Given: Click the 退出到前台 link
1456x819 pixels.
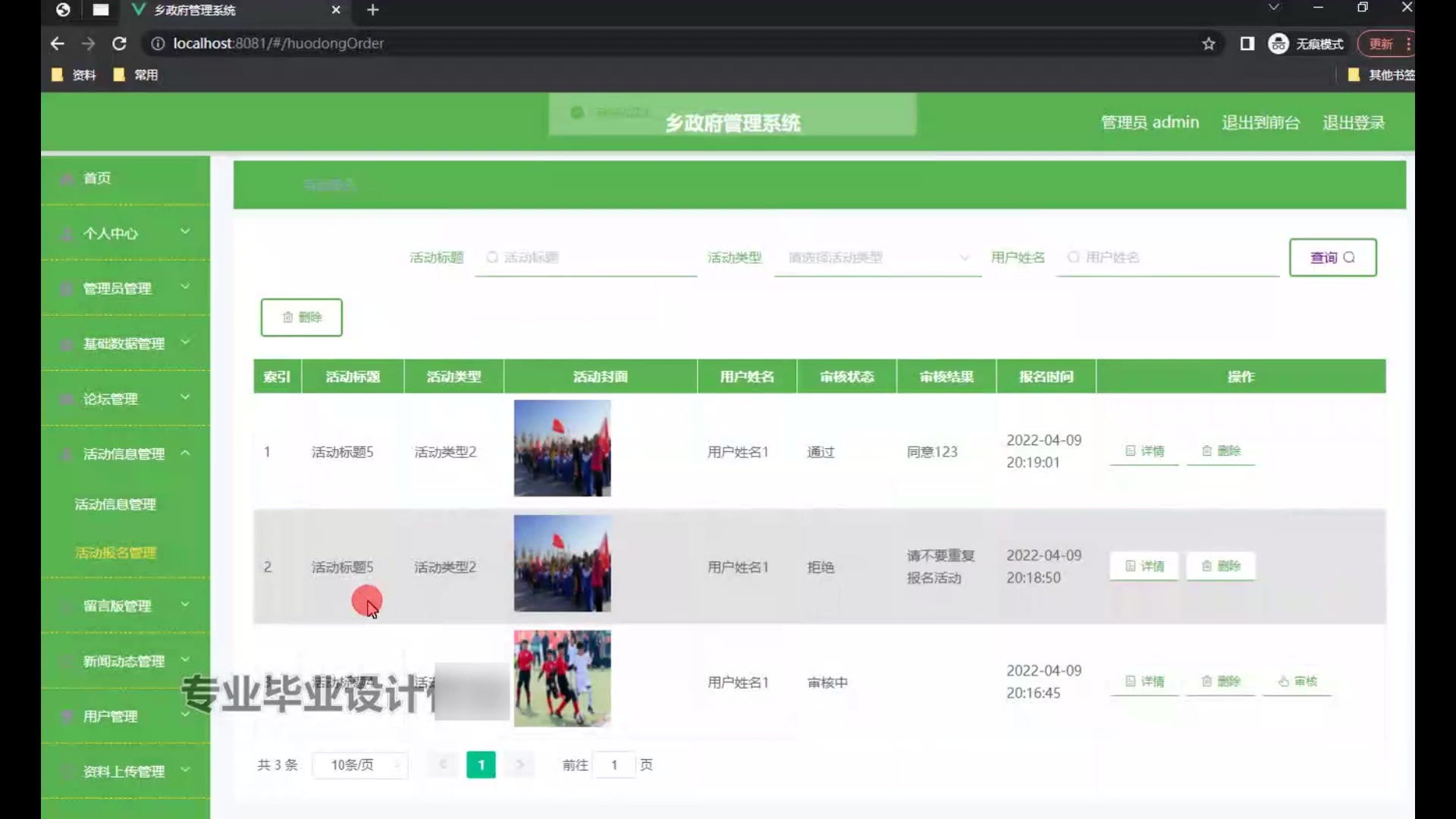Looking at the screenshot, I should (x=1260, y=122).
